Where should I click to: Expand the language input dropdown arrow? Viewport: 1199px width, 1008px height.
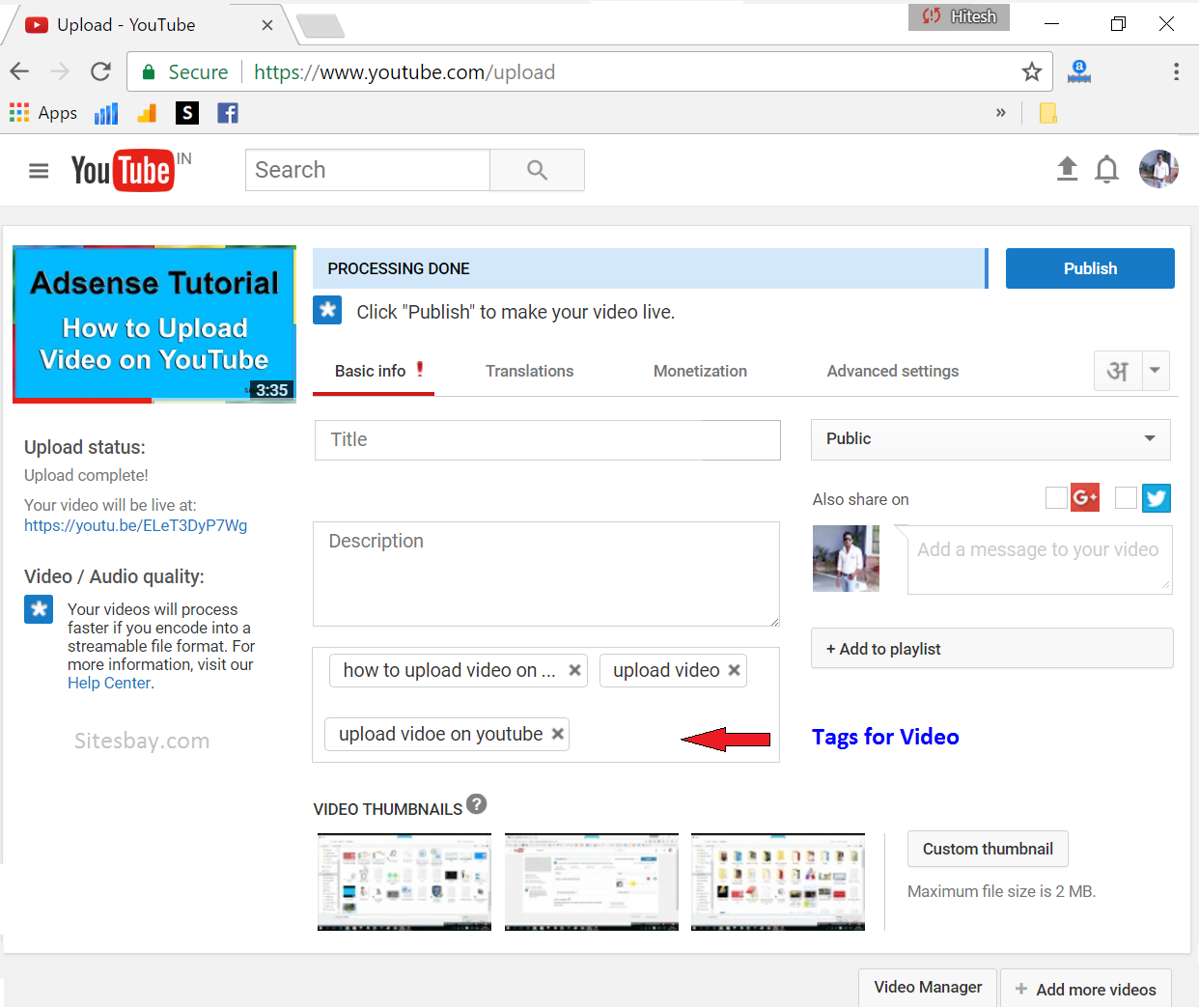coord(1156,371)
